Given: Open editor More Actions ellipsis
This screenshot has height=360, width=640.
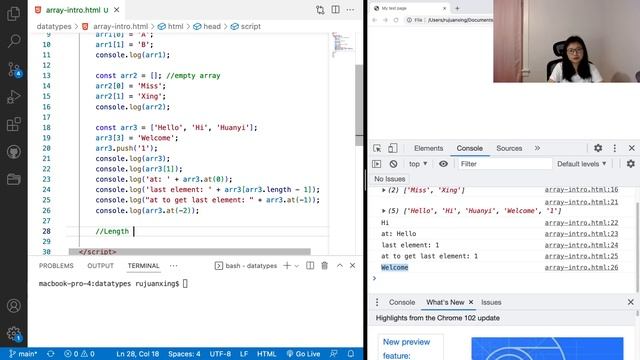Looking at the screenshot, I should click(x=350, y=10).
